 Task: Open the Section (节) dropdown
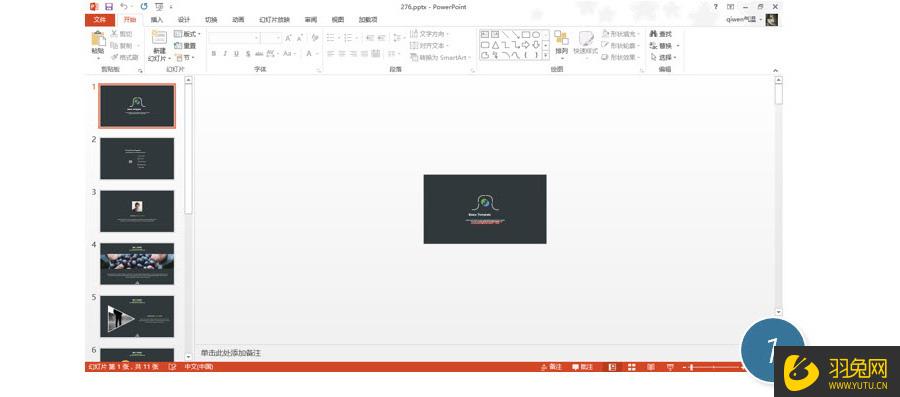[x=185, y=57]
